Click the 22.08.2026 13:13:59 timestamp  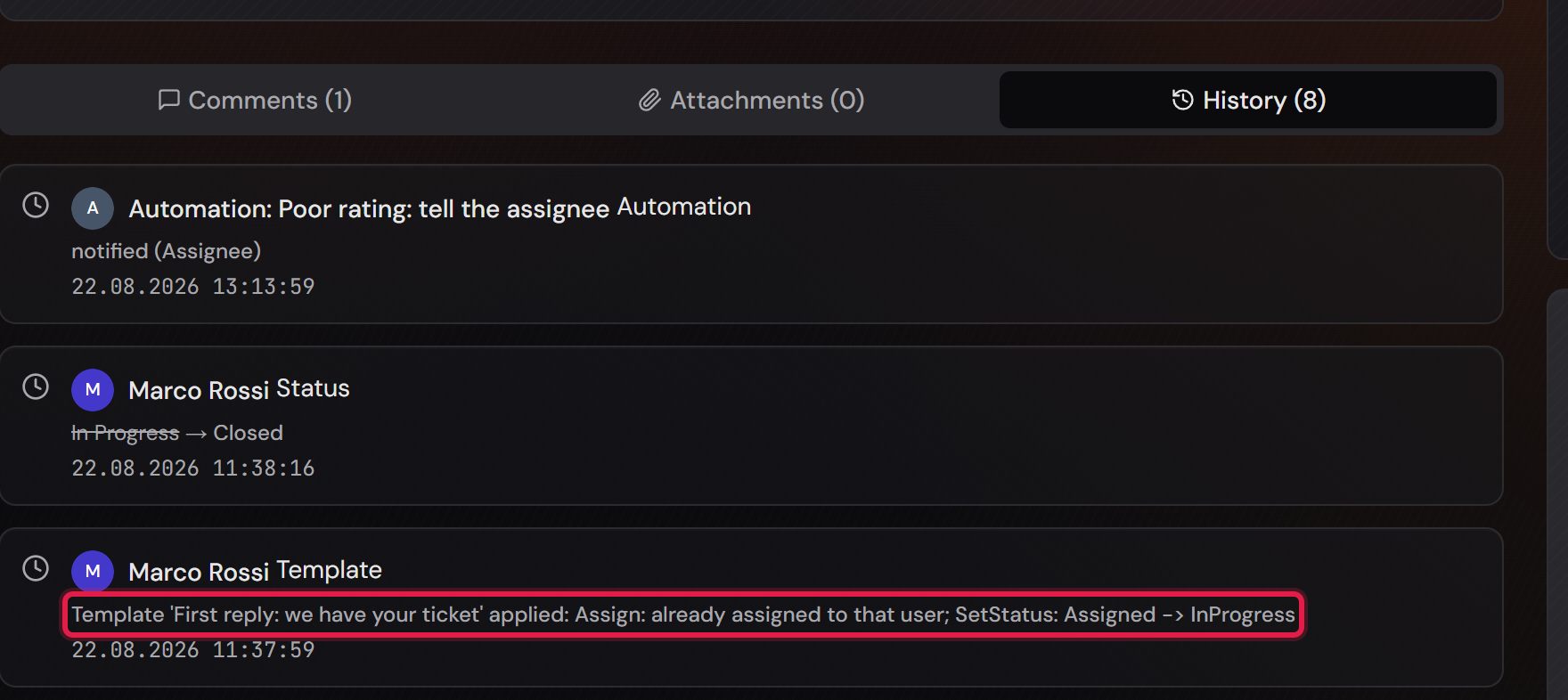coord(193,287)
